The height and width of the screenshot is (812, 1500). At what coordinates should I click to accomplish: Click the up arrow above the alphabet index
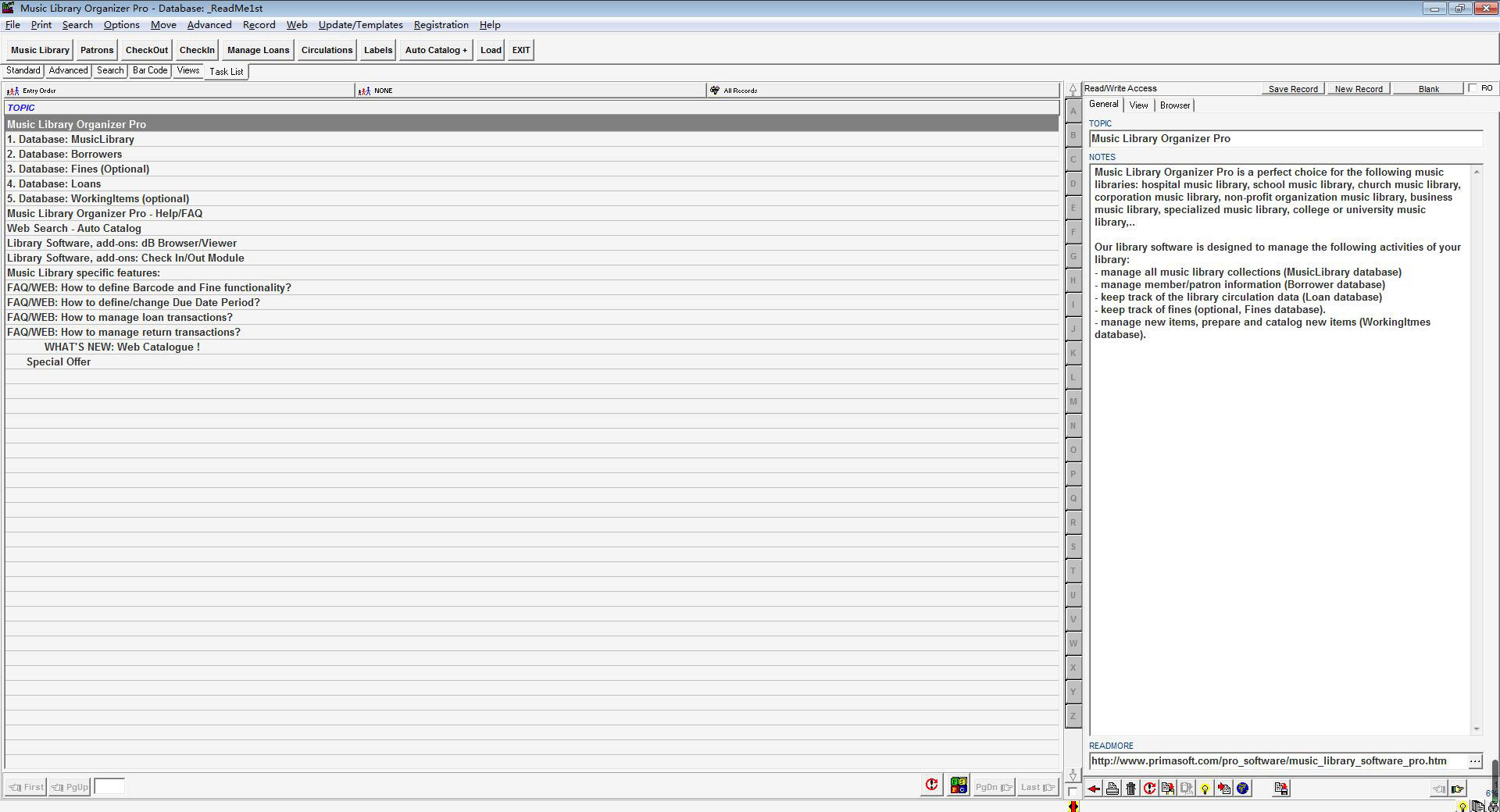[x=1073, y=90]
